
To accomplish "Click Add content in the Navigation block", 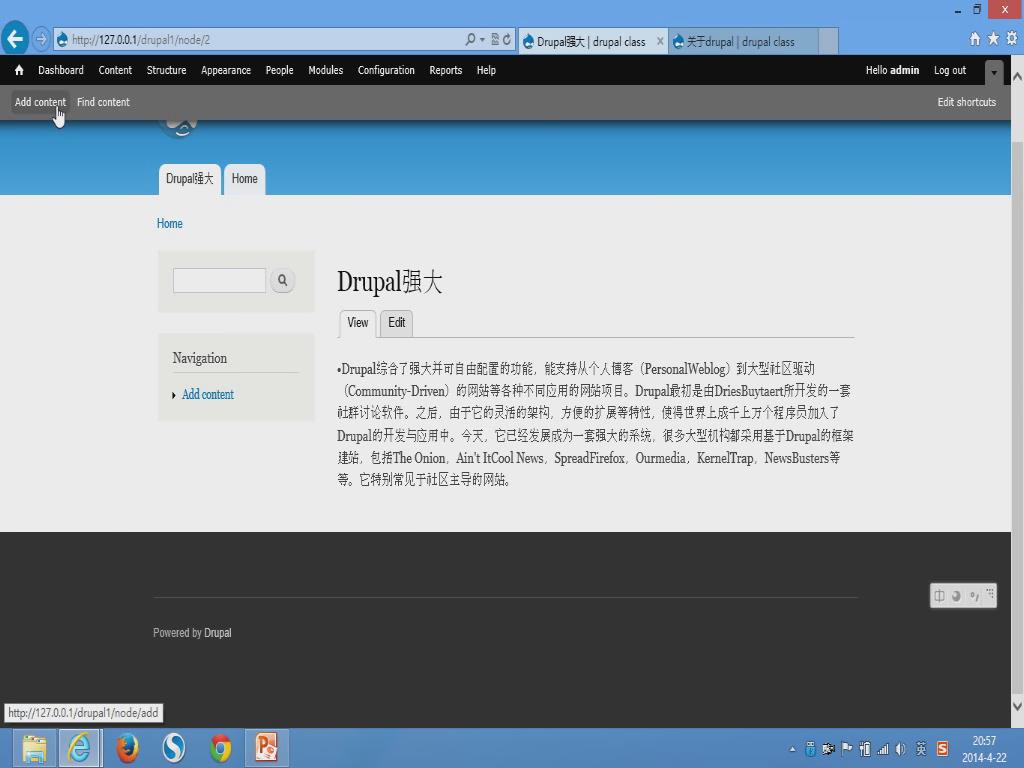I will point(208,394).
